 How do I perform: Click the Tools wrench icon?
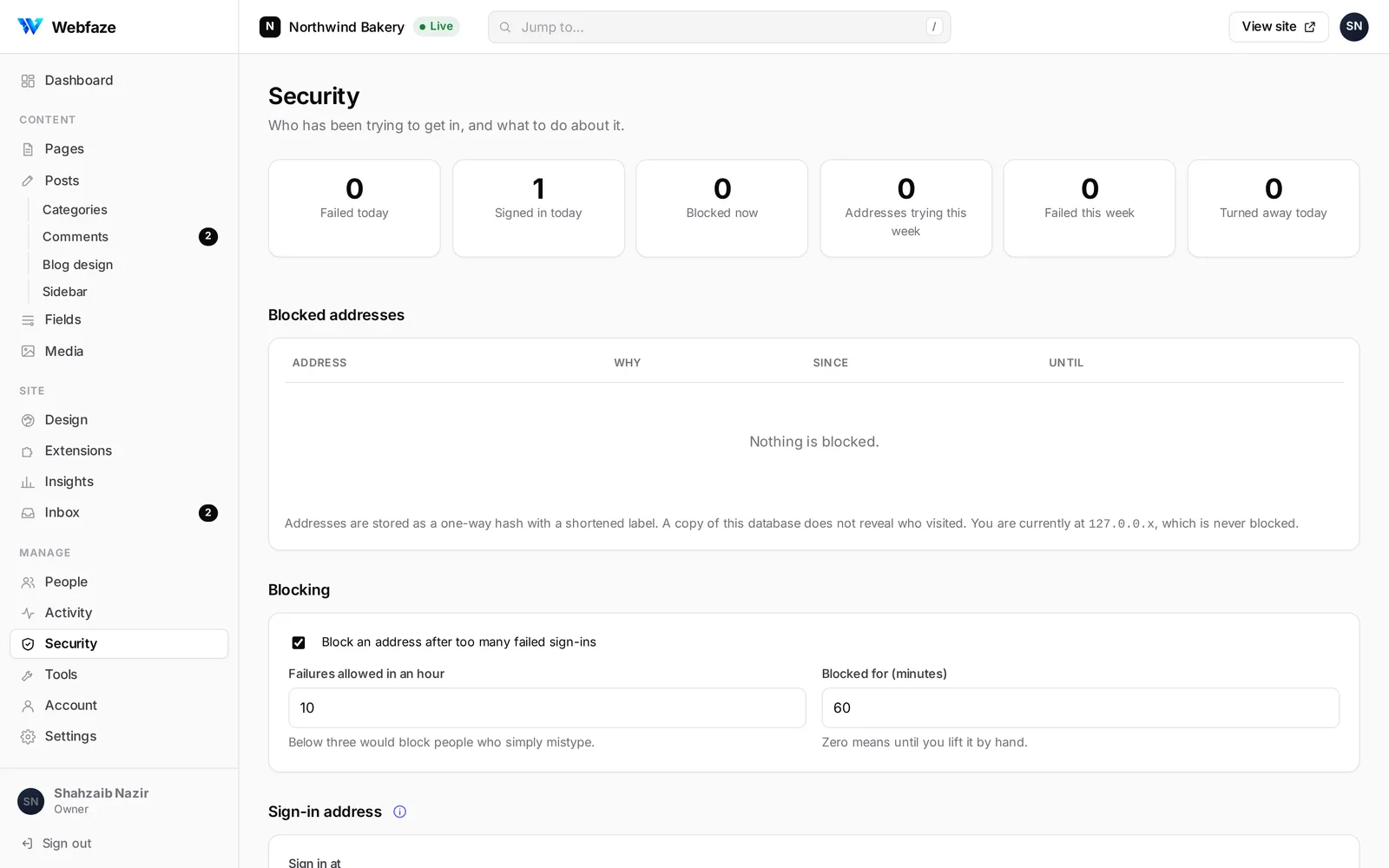pos(28,675)
